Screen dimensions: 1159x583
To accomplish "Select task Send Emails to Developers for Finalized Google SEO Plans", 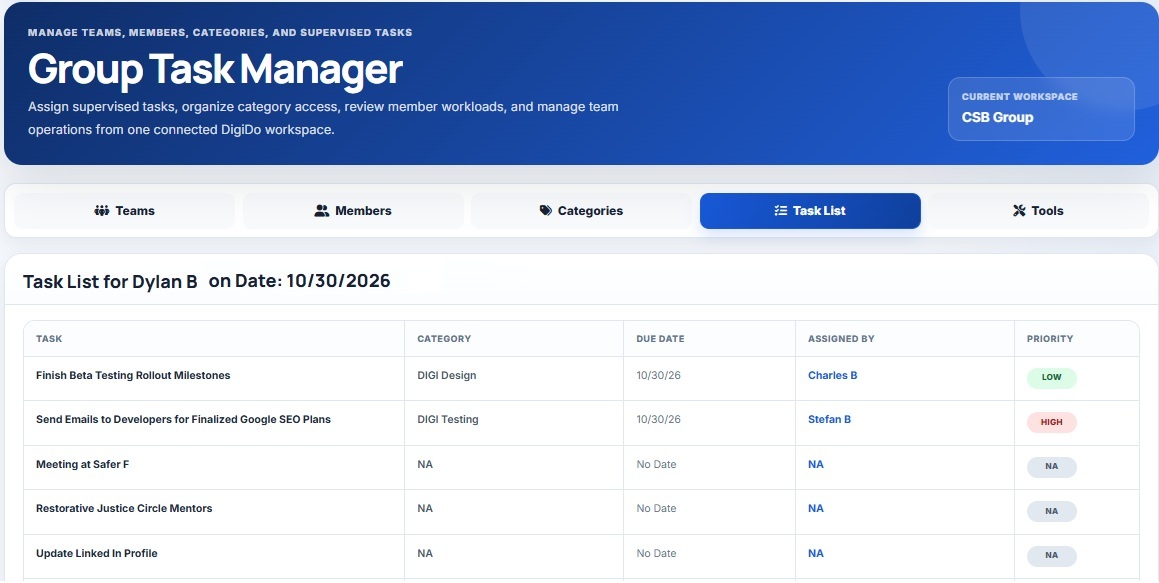I will (x=183, y=419).
